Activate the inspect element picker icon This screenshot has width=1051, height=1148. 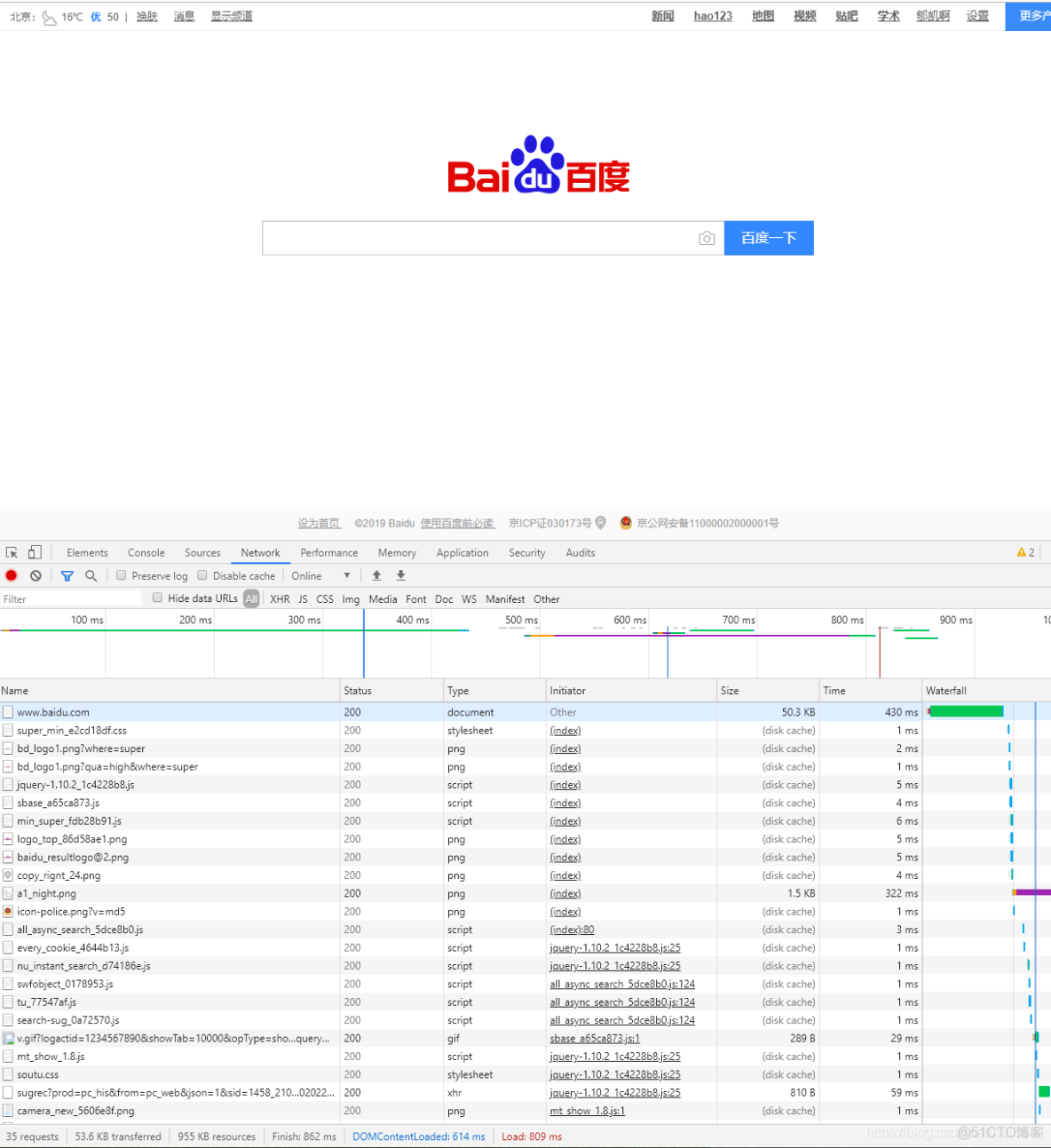(12, 552)
